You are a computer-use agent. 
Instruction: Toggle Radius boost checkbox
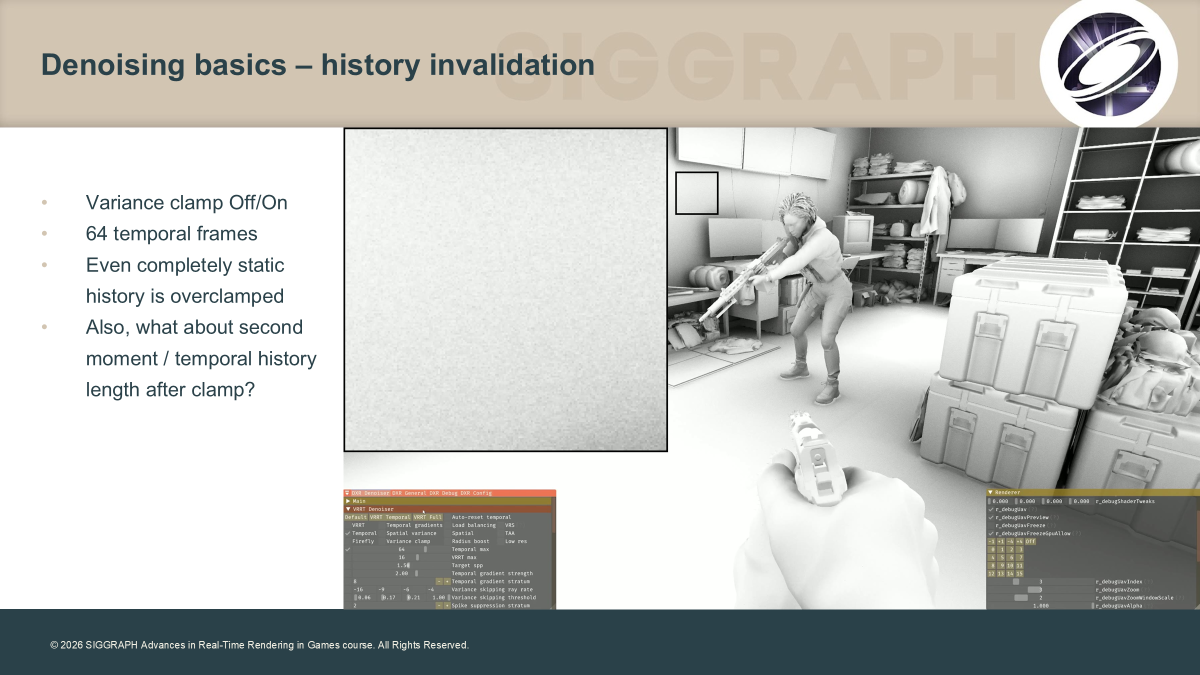point(447,541)
